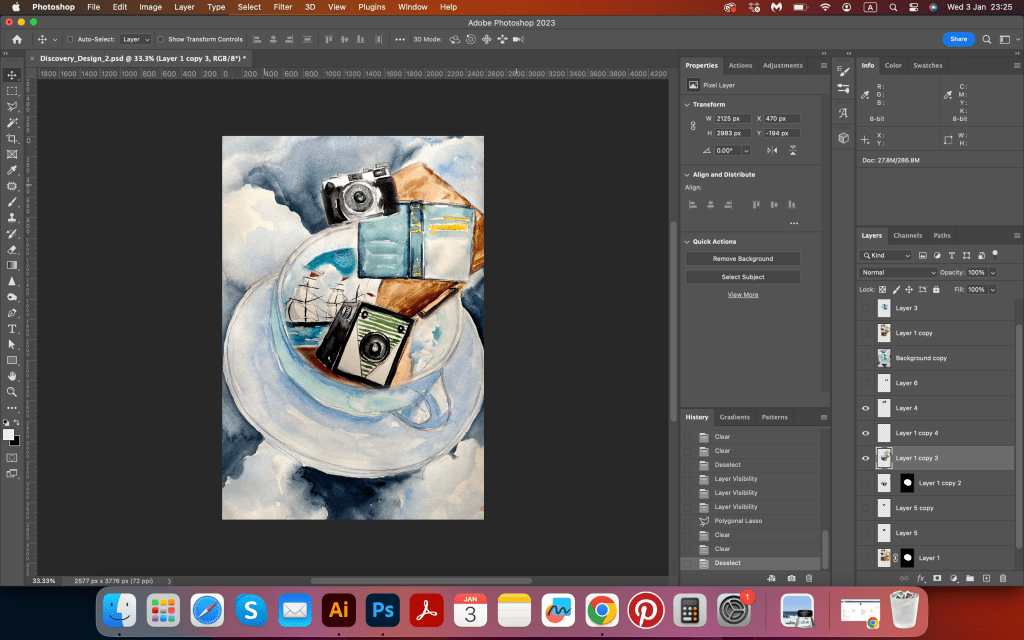
Task: Delete layer using trash icon in Layers
Action: (x=1003, y=578)
